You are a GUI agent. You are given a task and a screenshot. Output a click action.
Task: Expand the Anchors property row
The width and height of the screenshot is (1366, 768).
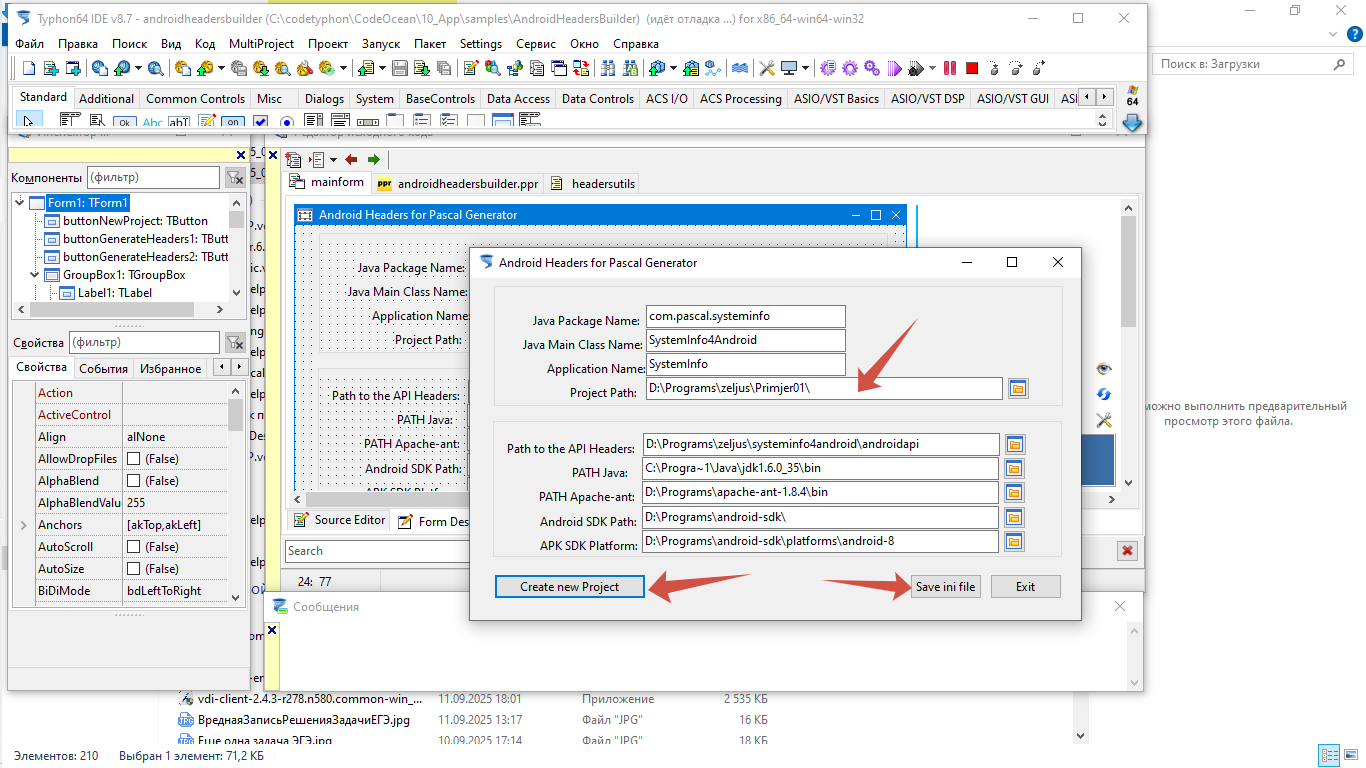click(x=23, y=525)
